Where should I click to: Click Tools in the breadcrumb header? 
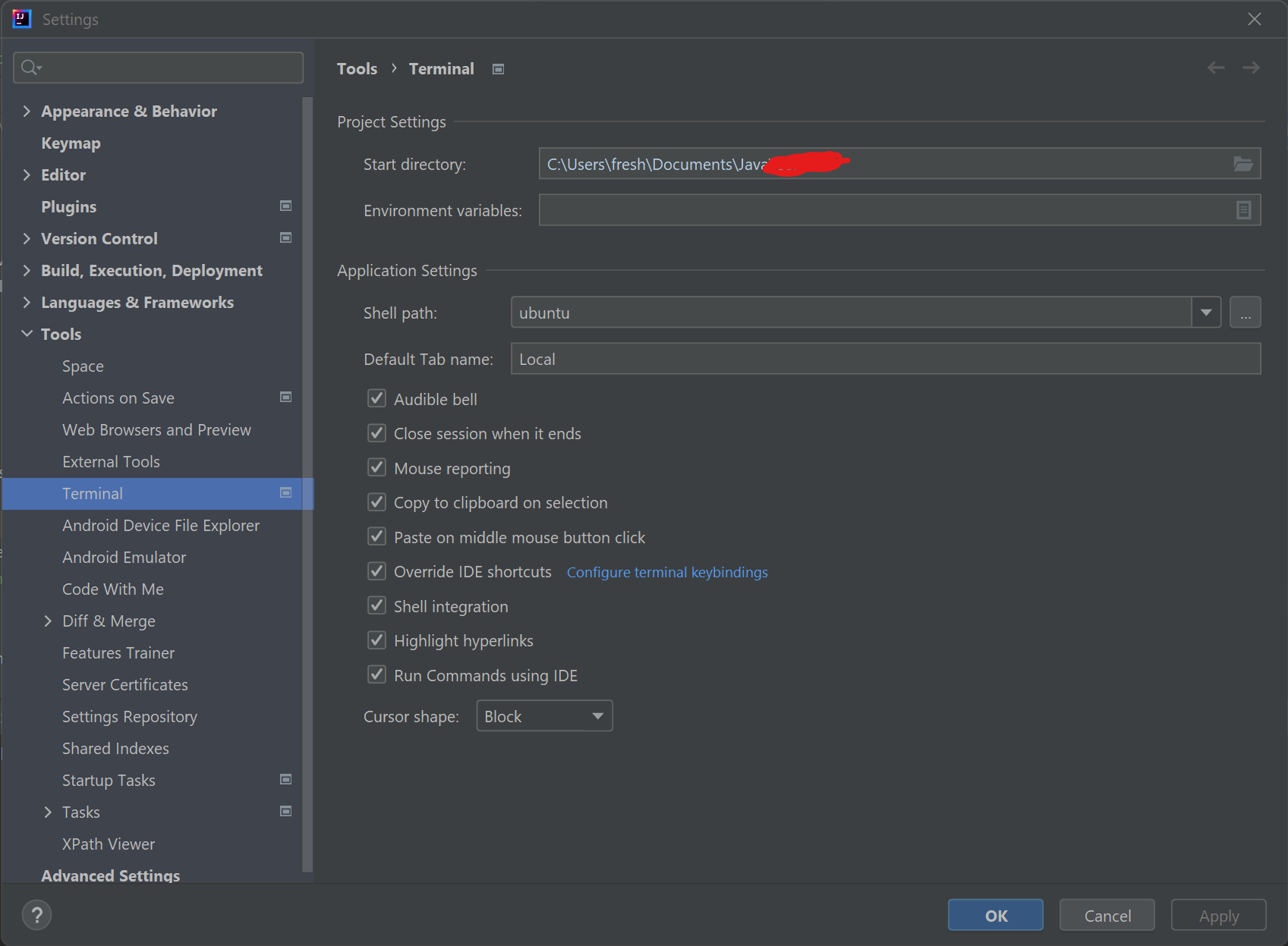coord(357,68)
